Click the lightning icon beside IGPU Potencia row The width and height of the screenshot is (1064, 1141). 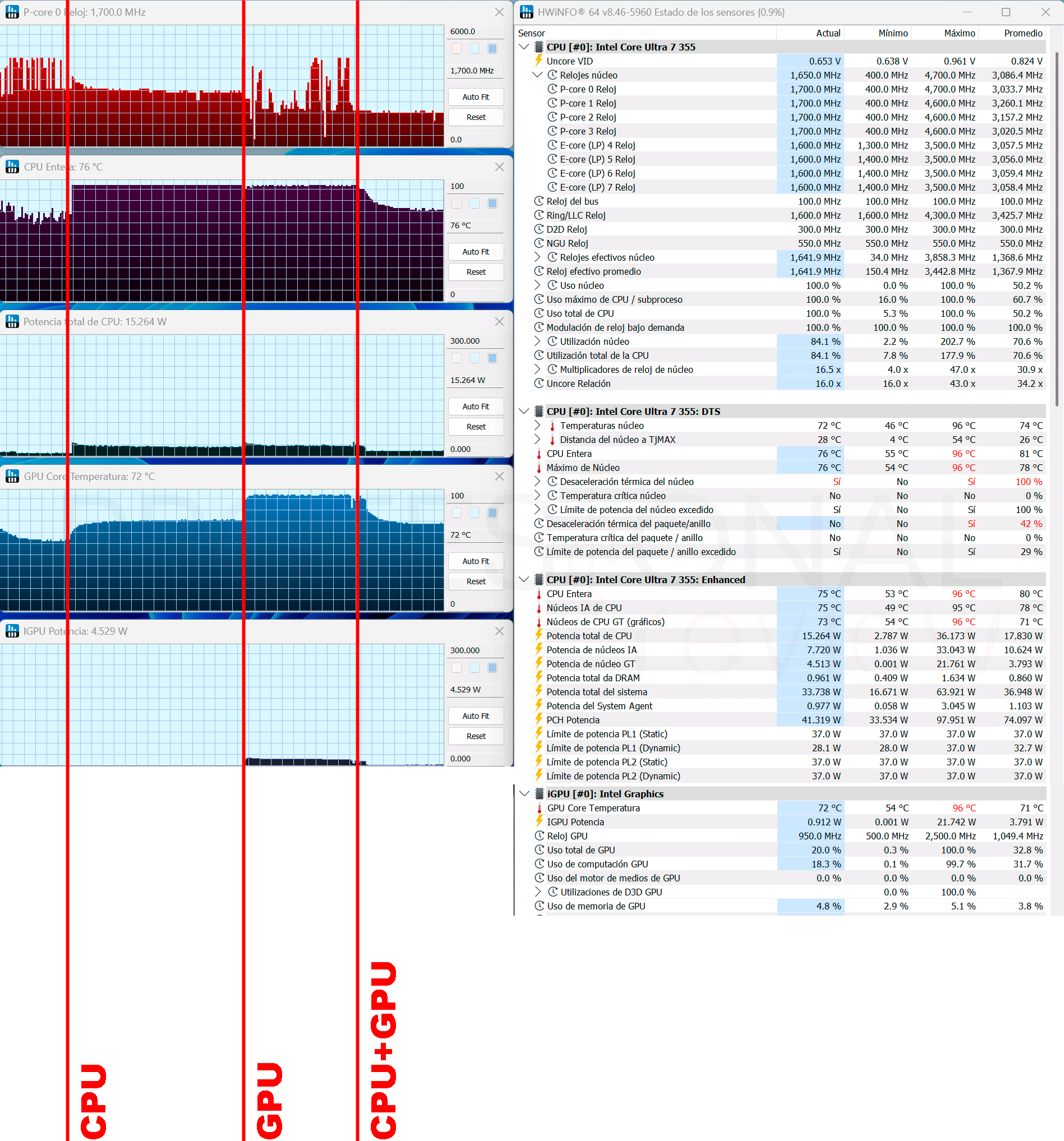[x=539, y=822]
